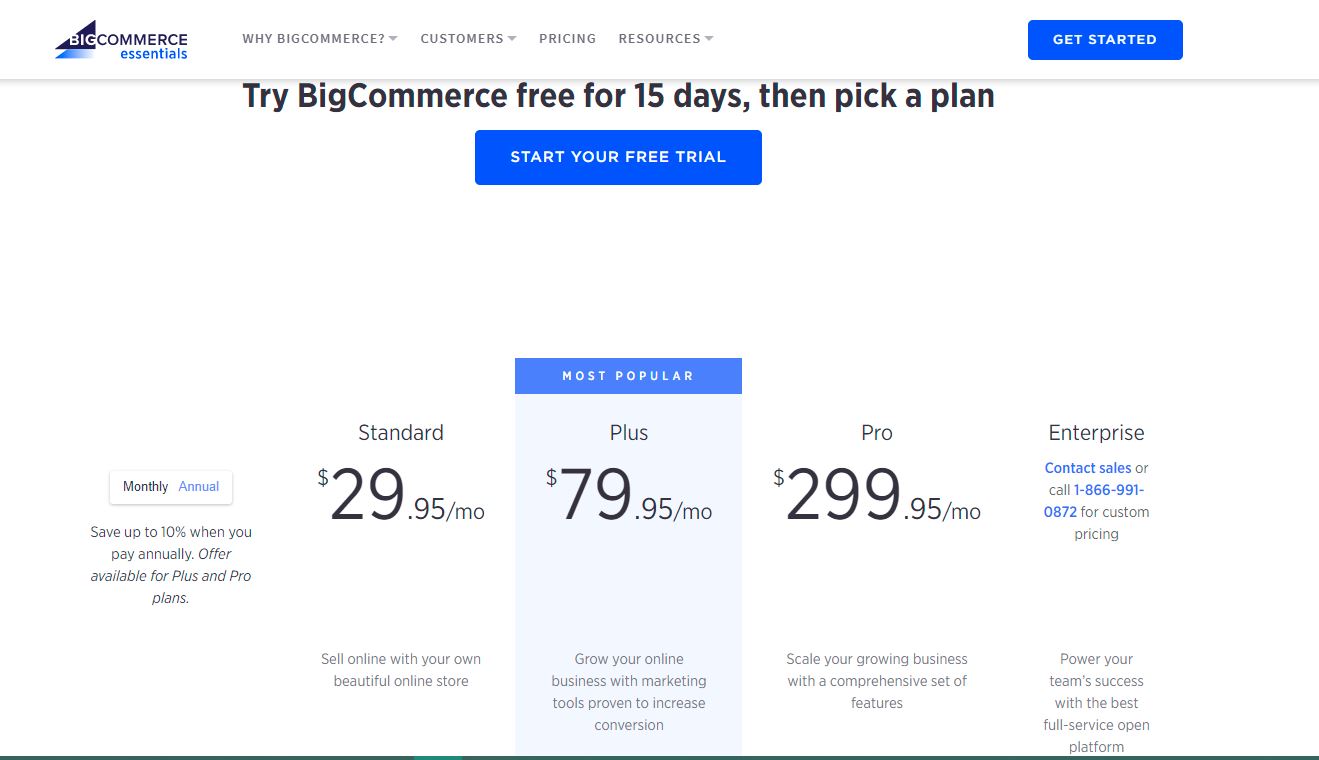The image size is (1319, 760).
Task: Select the Enterprise plan heading
Action: click(1096, 433)
